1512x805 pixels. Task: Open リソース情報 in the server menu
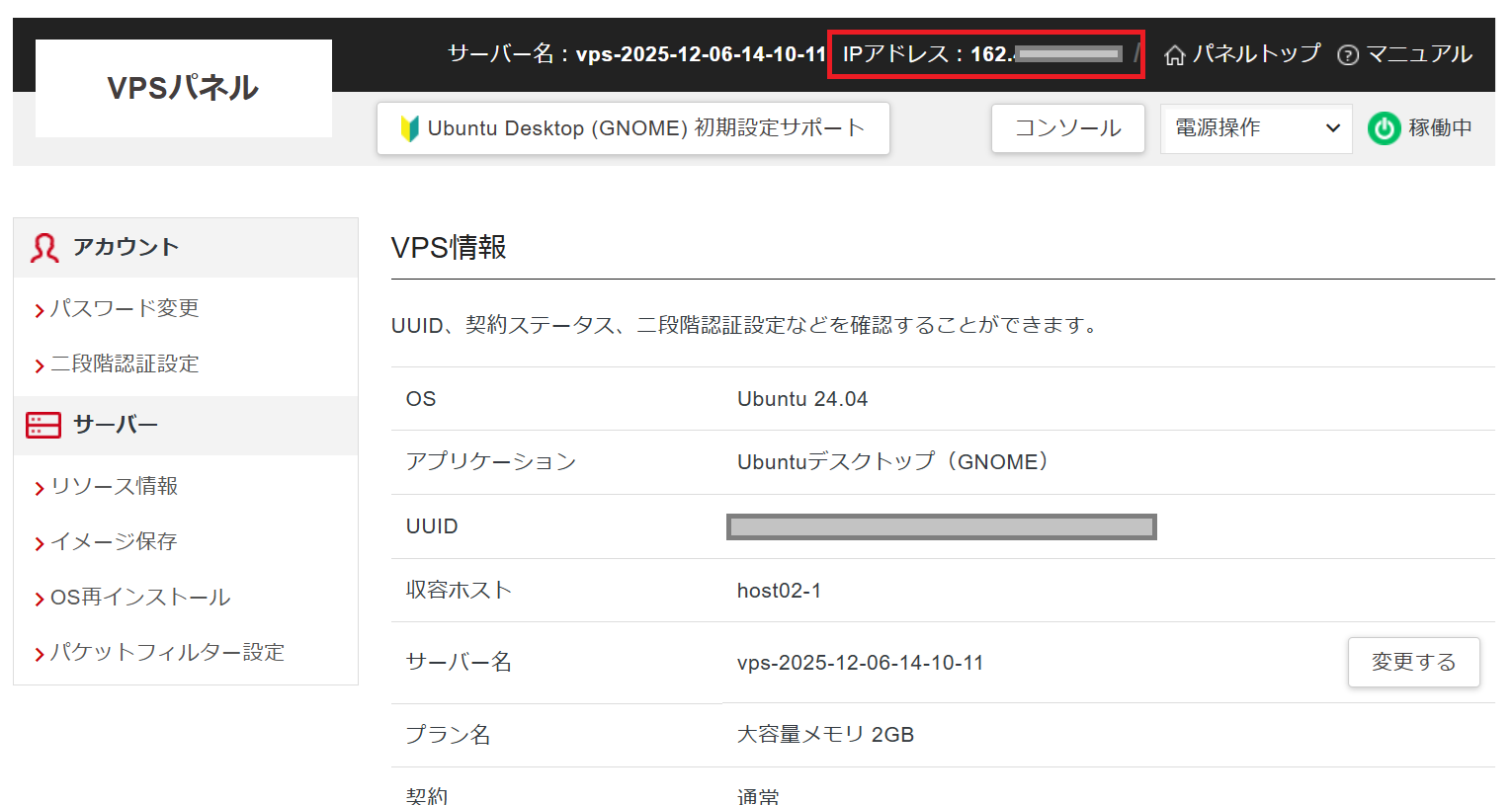[114, 486]
